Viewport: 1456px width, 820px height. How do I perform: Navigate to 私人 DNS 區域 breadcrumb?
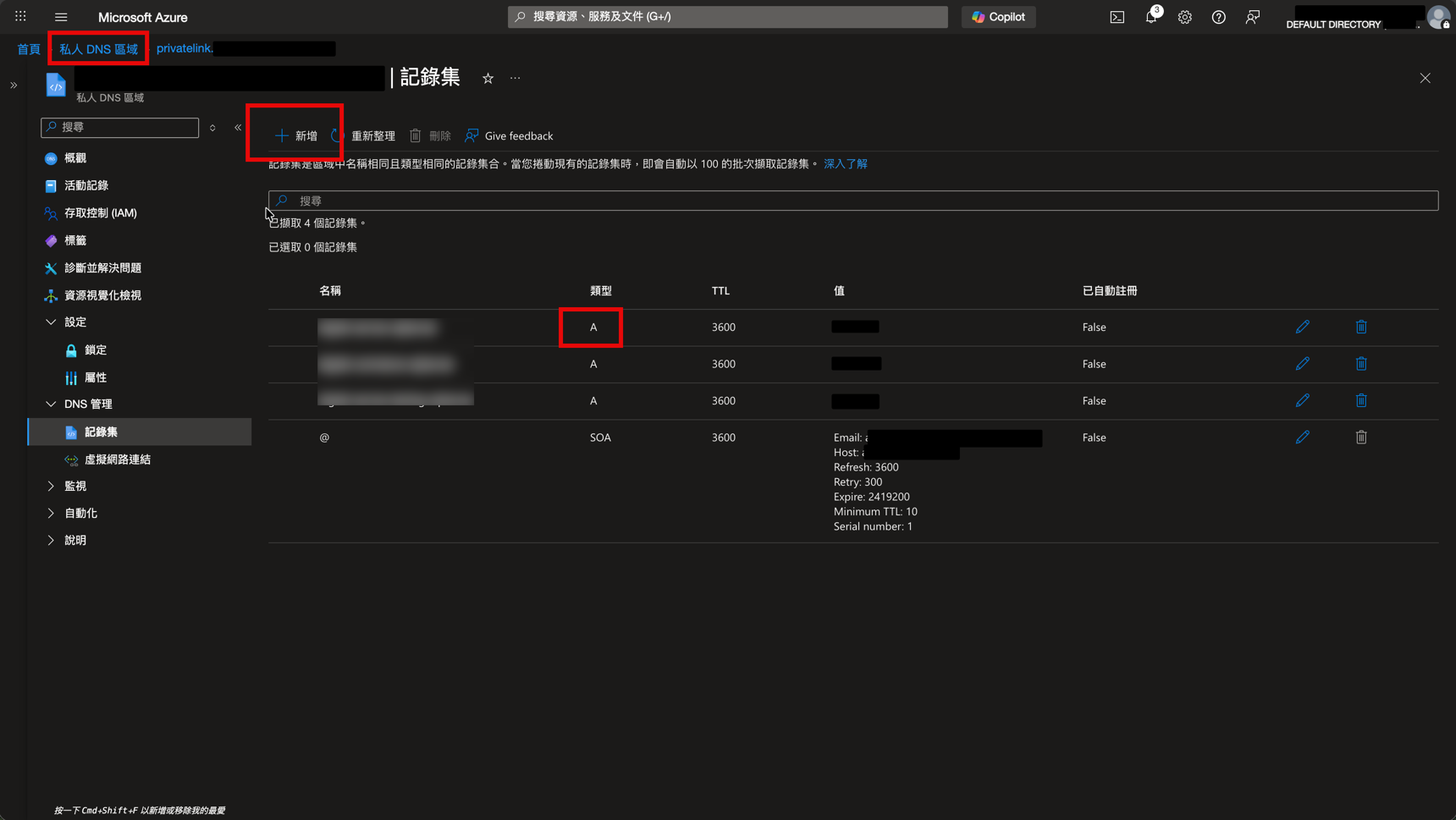tap(98, 49)
